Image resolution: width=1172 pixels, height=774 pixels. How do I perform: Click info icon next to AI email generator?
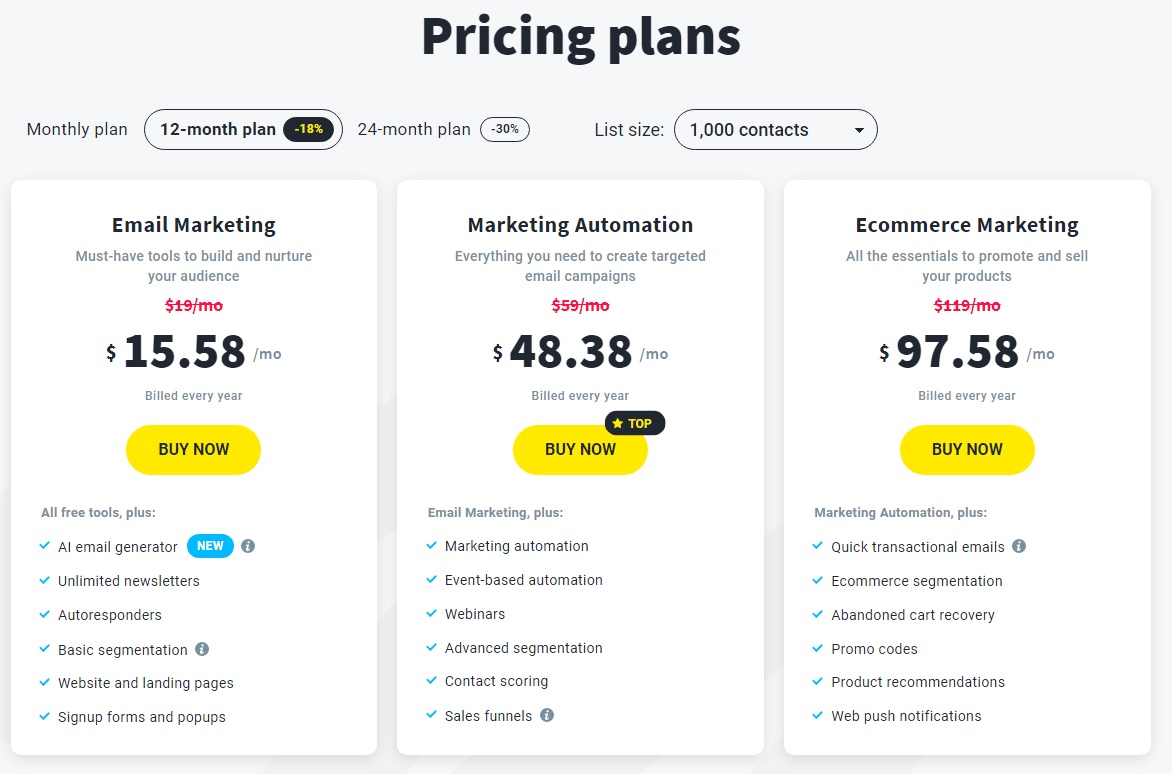(x=248, y=546)
